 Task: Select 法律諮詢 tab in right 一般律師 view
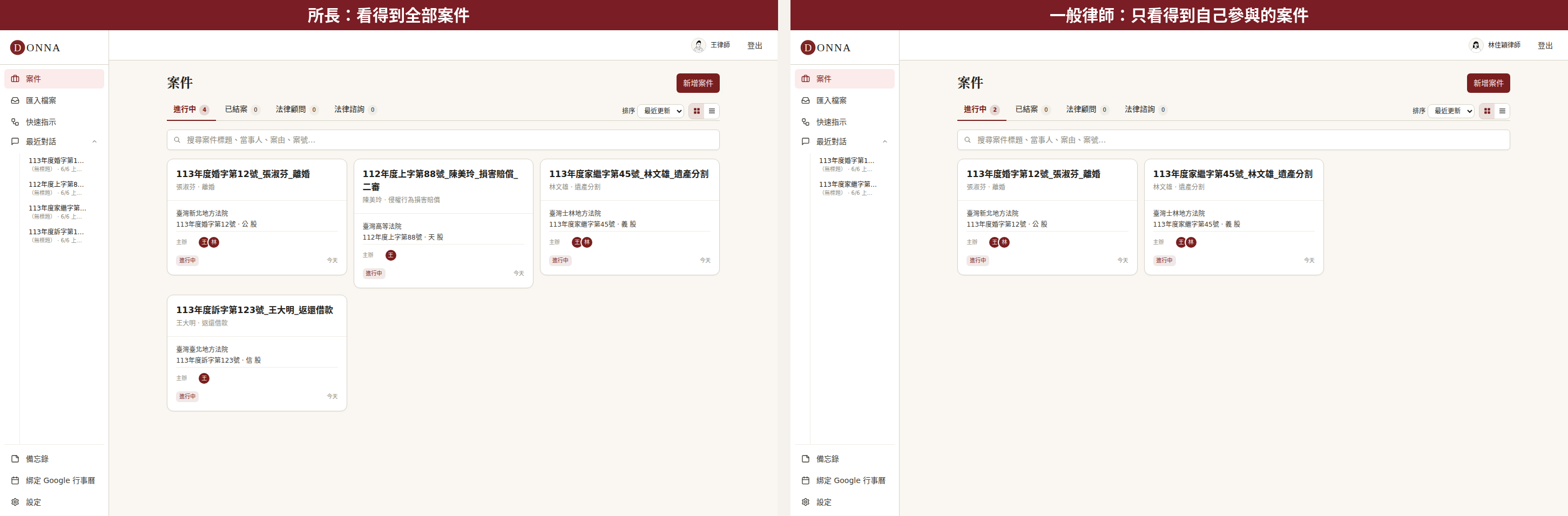click(x=1146, y=110)
